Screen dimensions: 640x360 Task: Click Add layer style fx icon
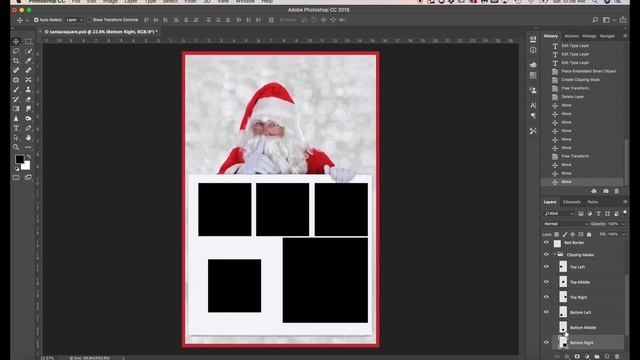(x=567, y=357)
